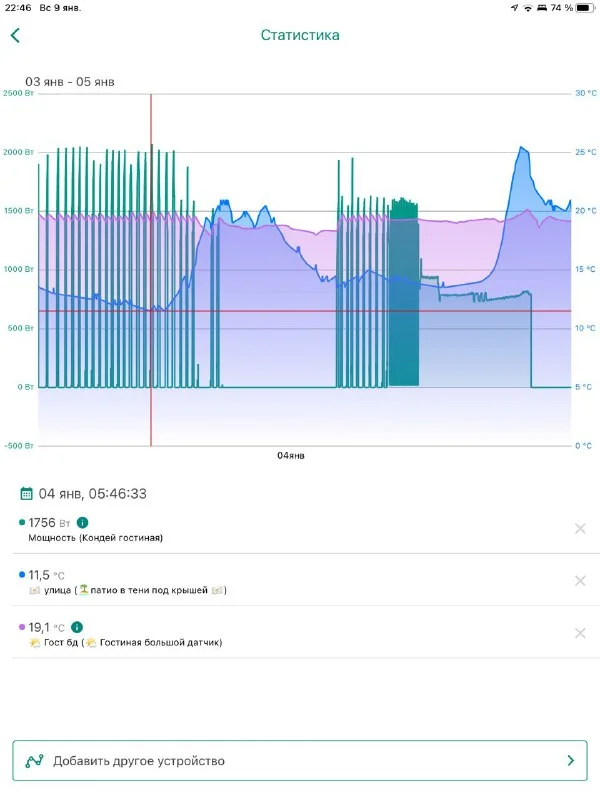Tap calendar icon beside 04 янв timestamp

pyautogui.click(x=27, y=493)
